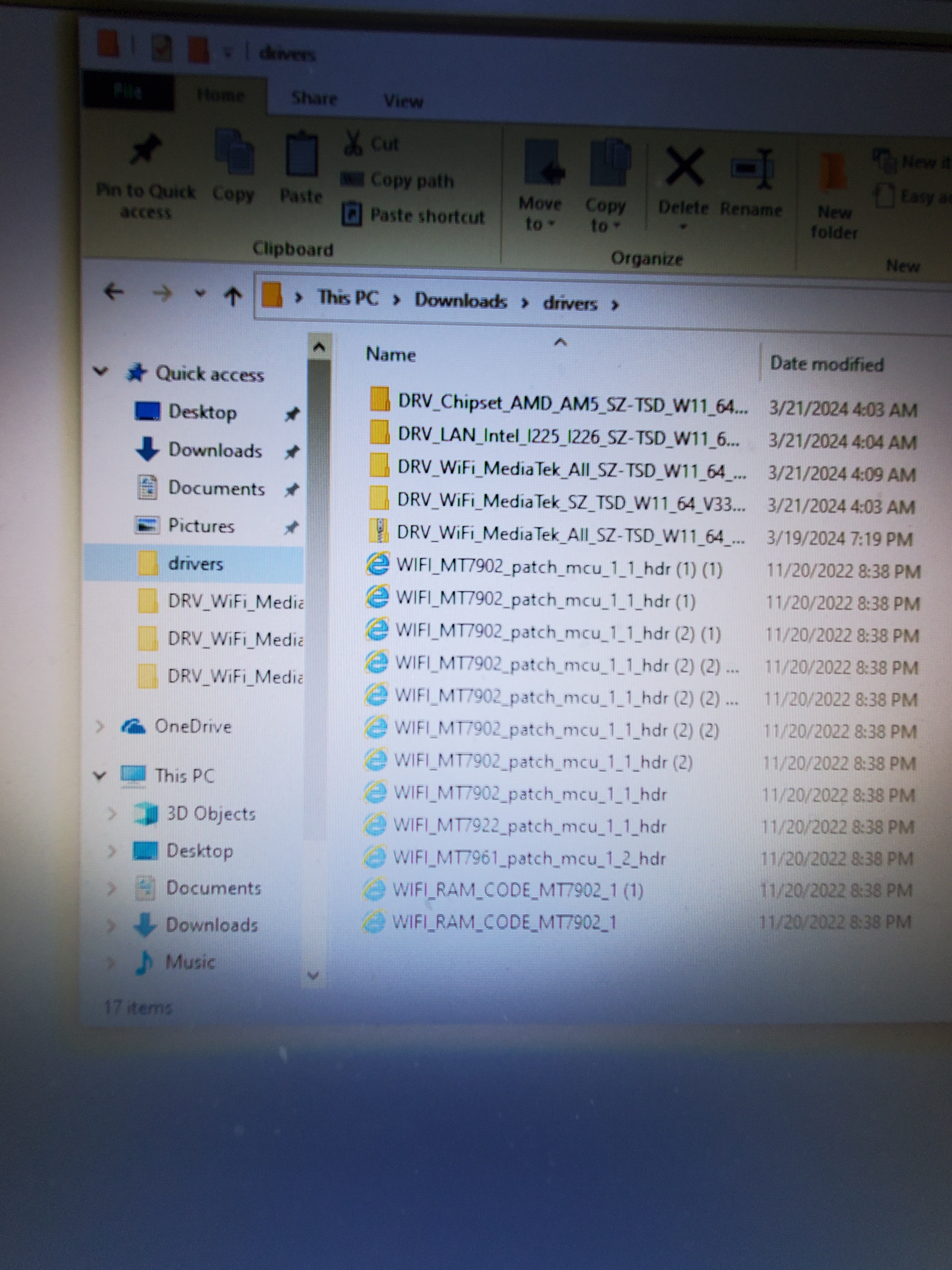Click the Delete X icon
Screen dimensions: 952x1270
[x=683, y=167]
